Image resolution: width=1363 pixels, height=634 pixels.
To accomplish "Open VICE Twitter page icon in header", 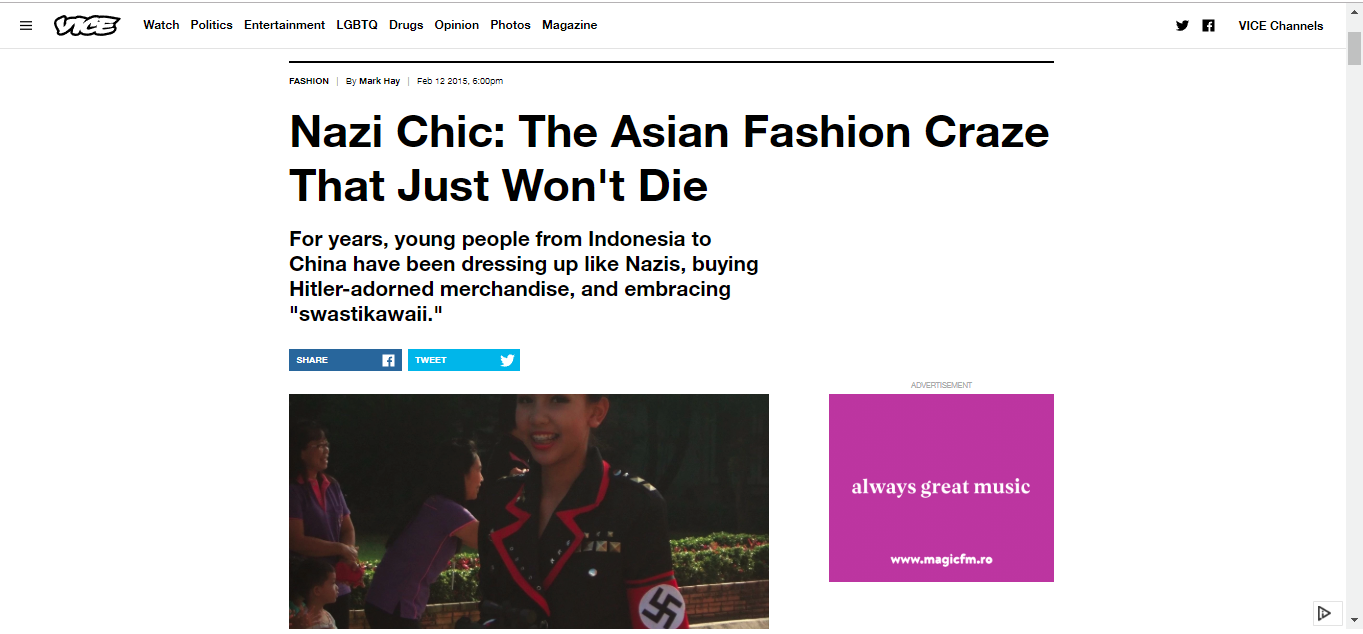I will tap(1182, 26).
